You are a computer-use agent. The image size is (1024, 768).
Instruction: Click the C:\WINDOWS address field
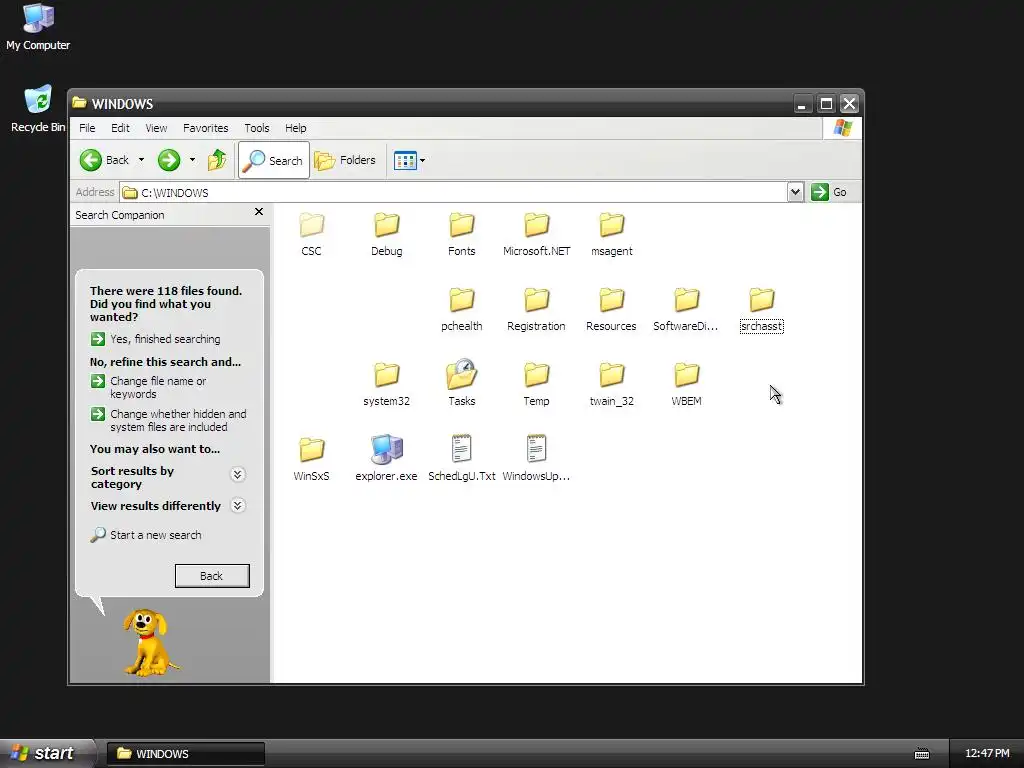tap(454, 192)
